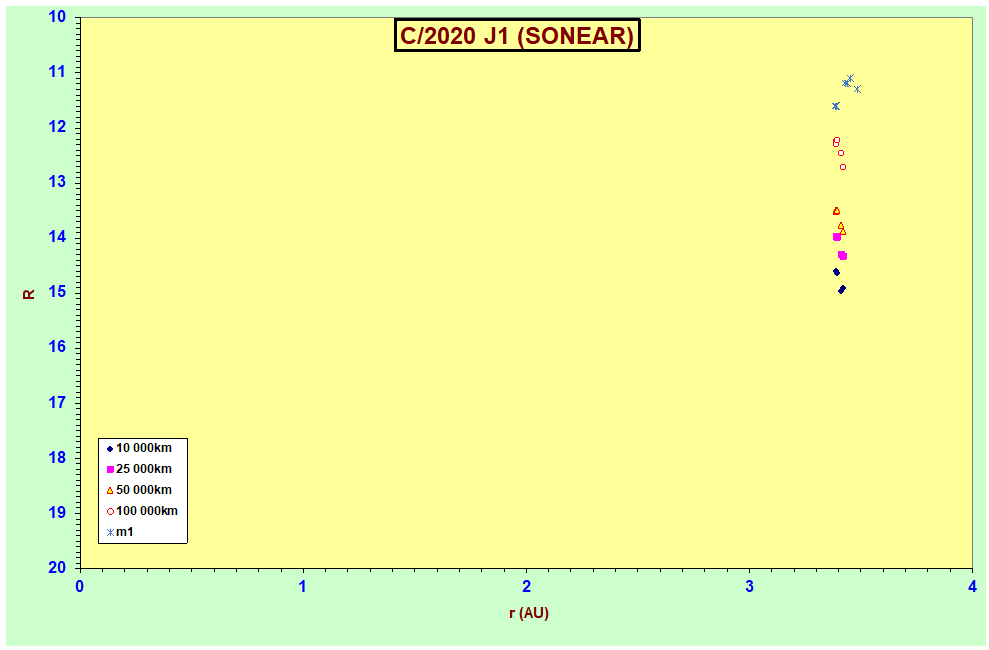Screen dimensions: 989x650
Task: Click the y-axis label 17
Action: point(57,402)
